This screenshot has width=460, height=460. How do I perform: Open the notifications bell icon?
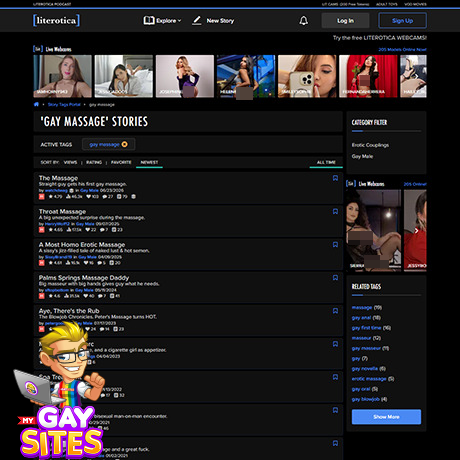[x=303, y=21]
